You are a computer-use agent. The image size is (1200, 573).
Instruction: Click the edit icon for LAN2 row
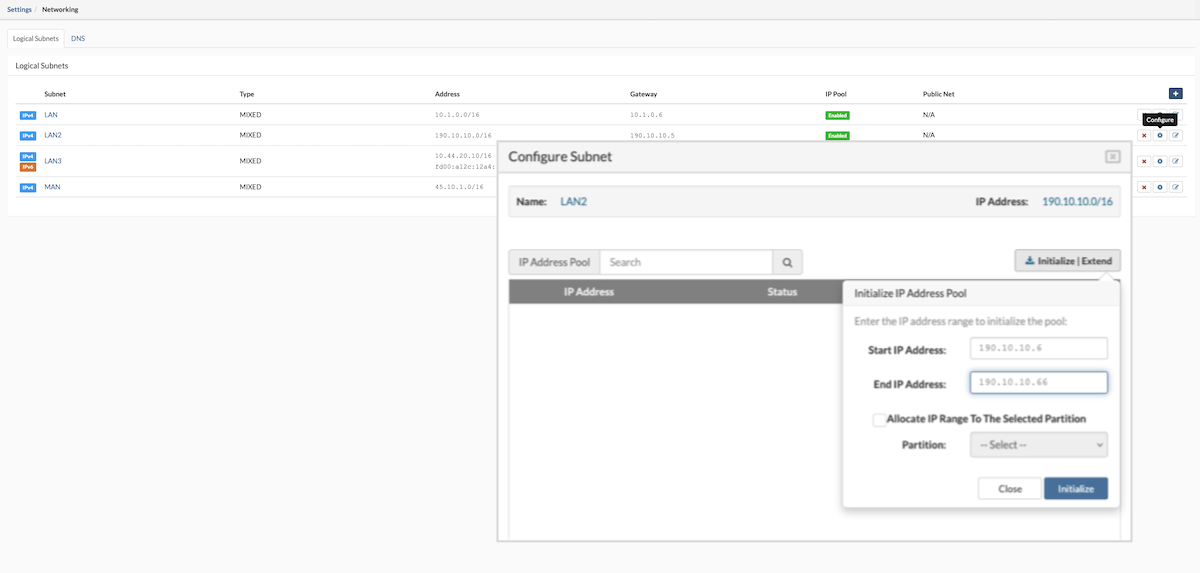1176,135
